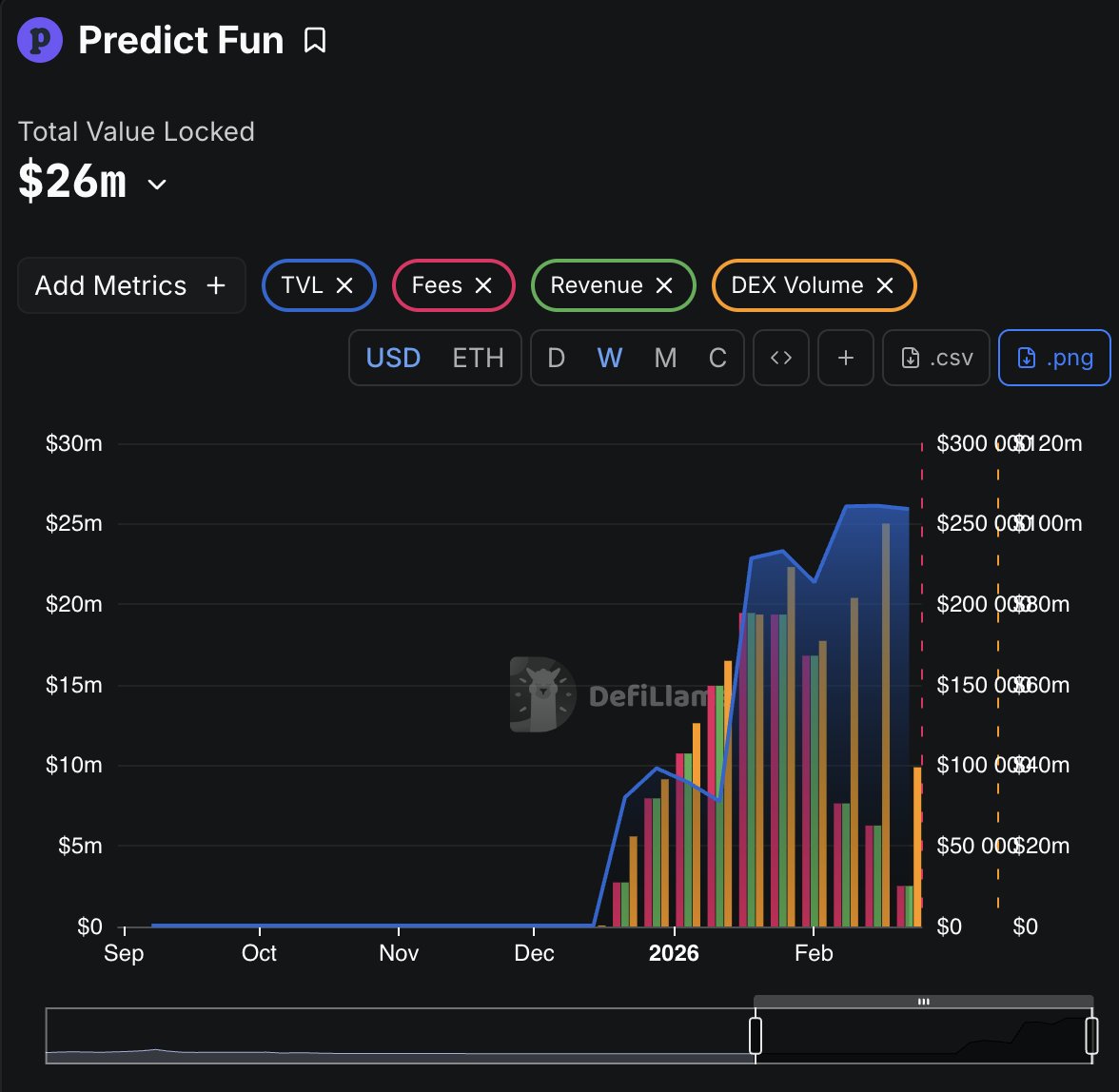Viewport: 1119px width, 1092px height.
Task: Expand the $26m TVL dropdown chevron
Action: point(157,184)
